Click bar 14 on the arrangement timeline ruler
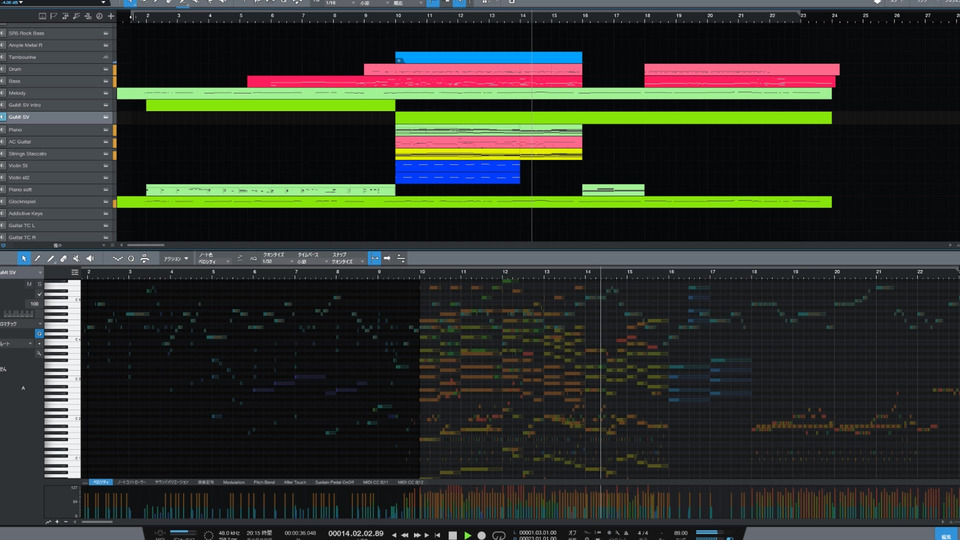This screenshot has width=960, height=540. (x=523, y=16)
